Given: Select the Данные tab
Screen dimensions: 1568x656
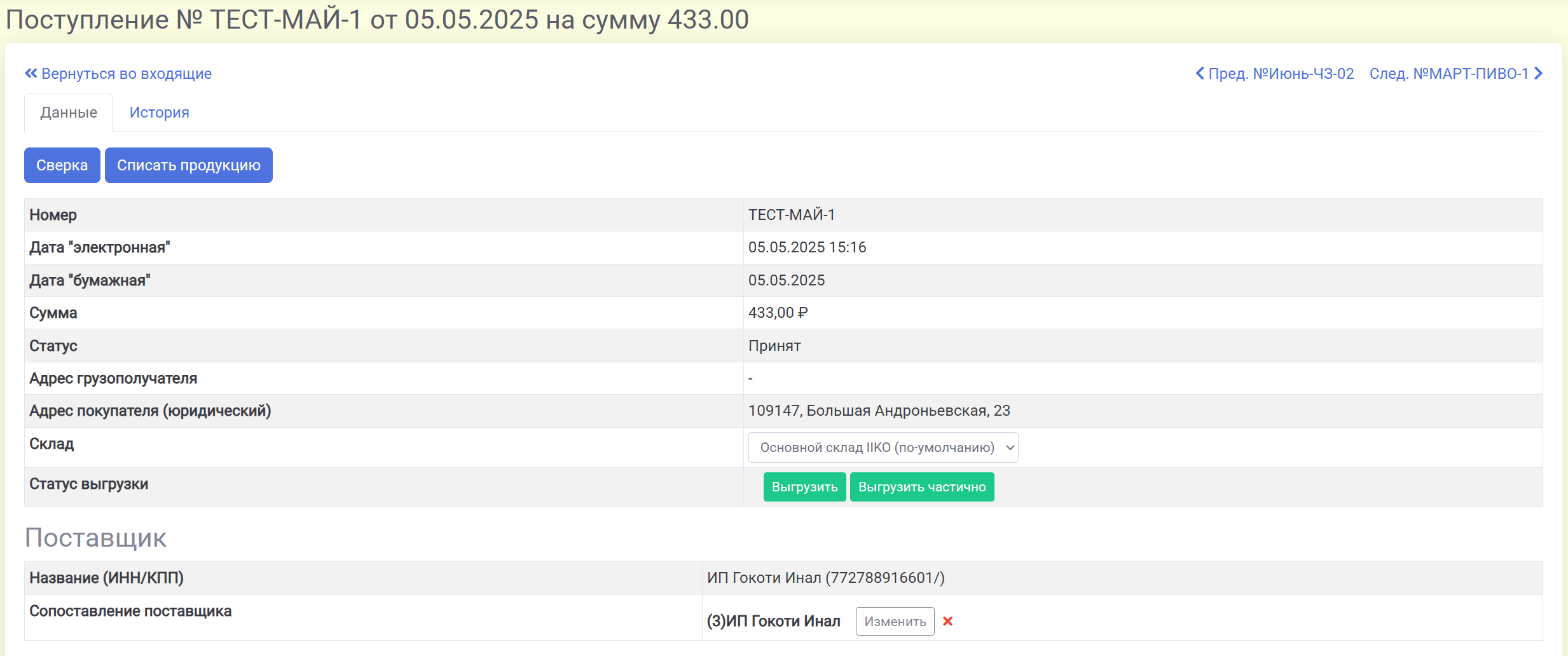Looking at the screenshot, I should click(x=69, y=113).
